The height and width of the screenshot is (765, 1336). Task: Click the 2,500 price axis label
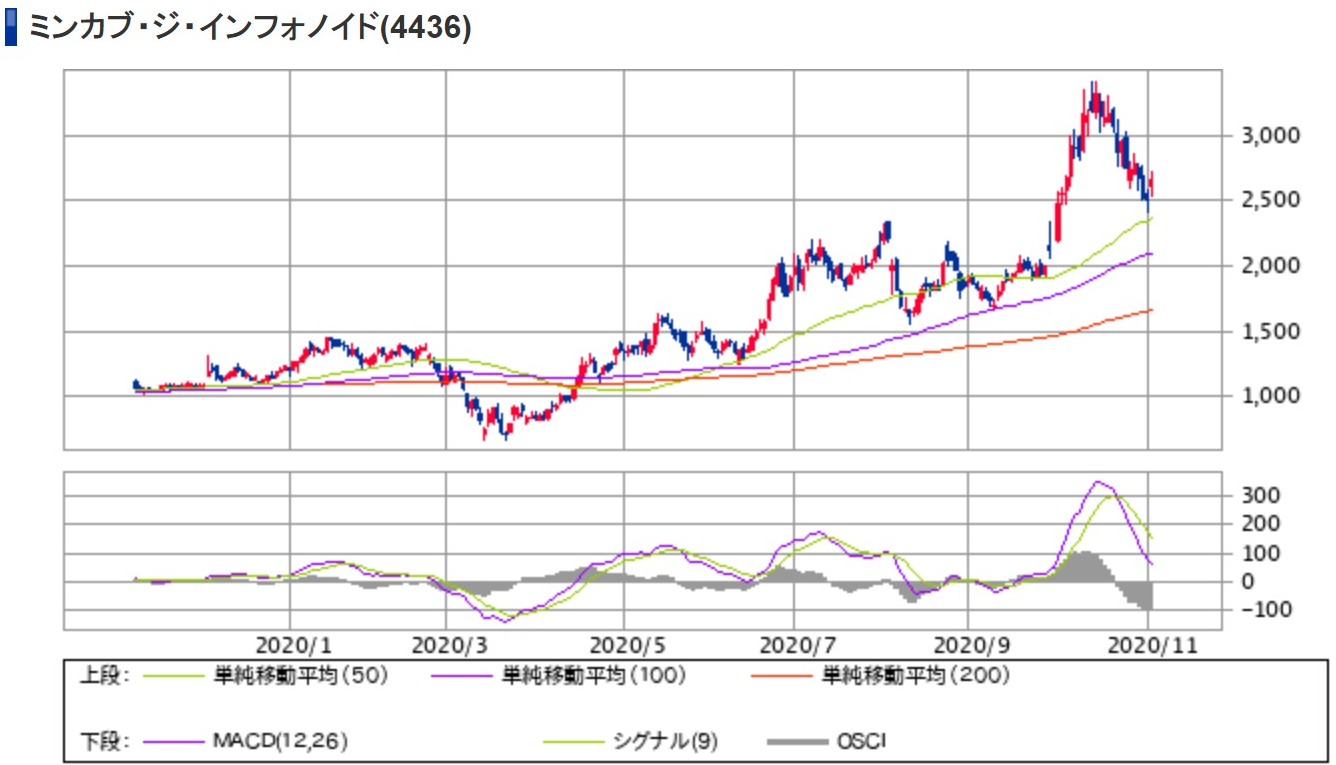pos(1273,200)
